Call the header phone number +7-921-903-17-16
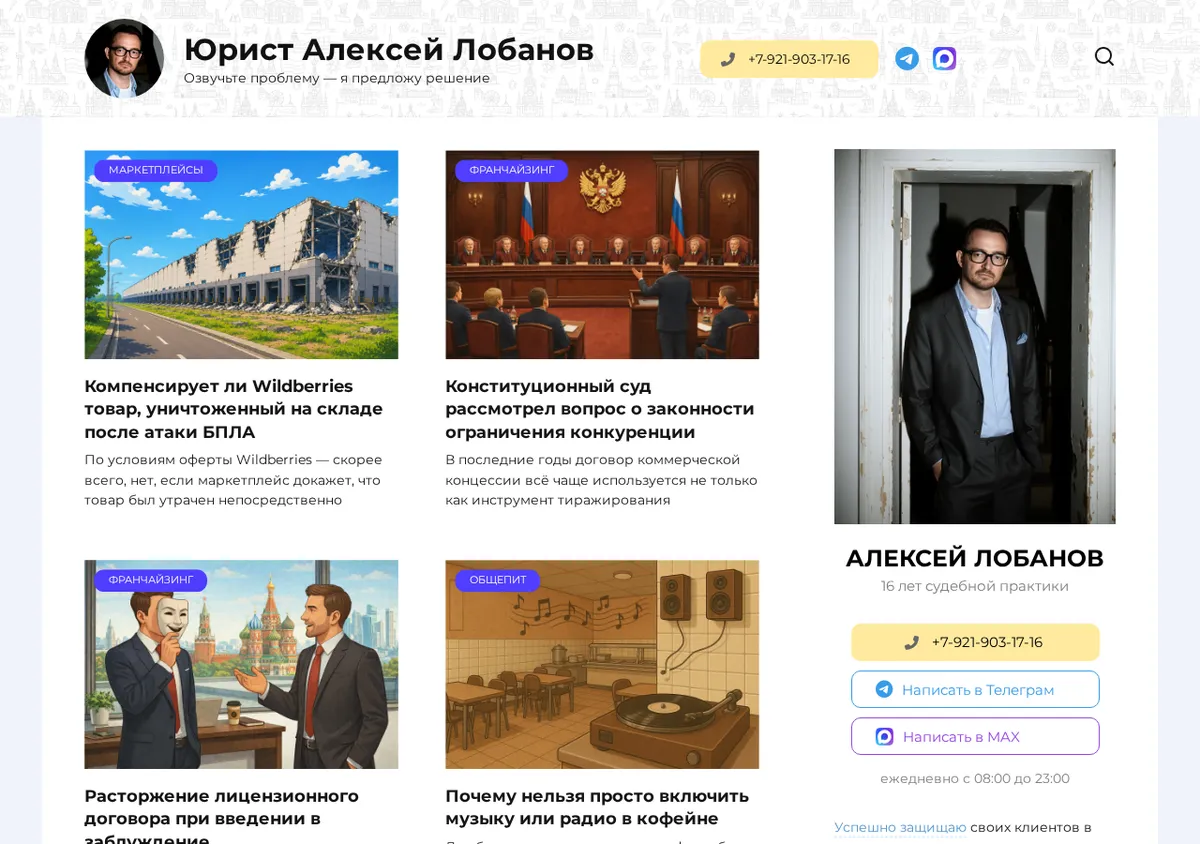Viewport: 1200px width, 844px height. (789, 59)
